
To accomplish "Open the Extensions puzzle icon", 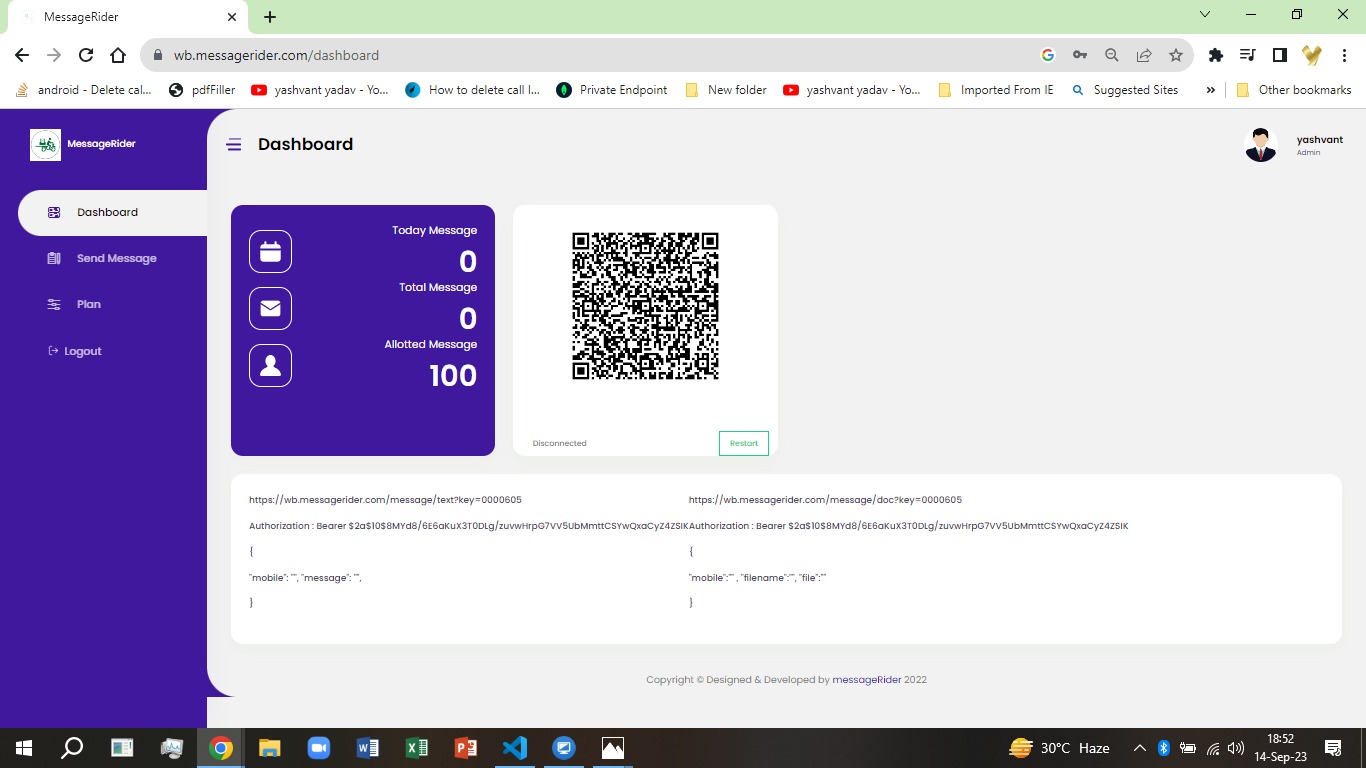I will (1216, 55).
